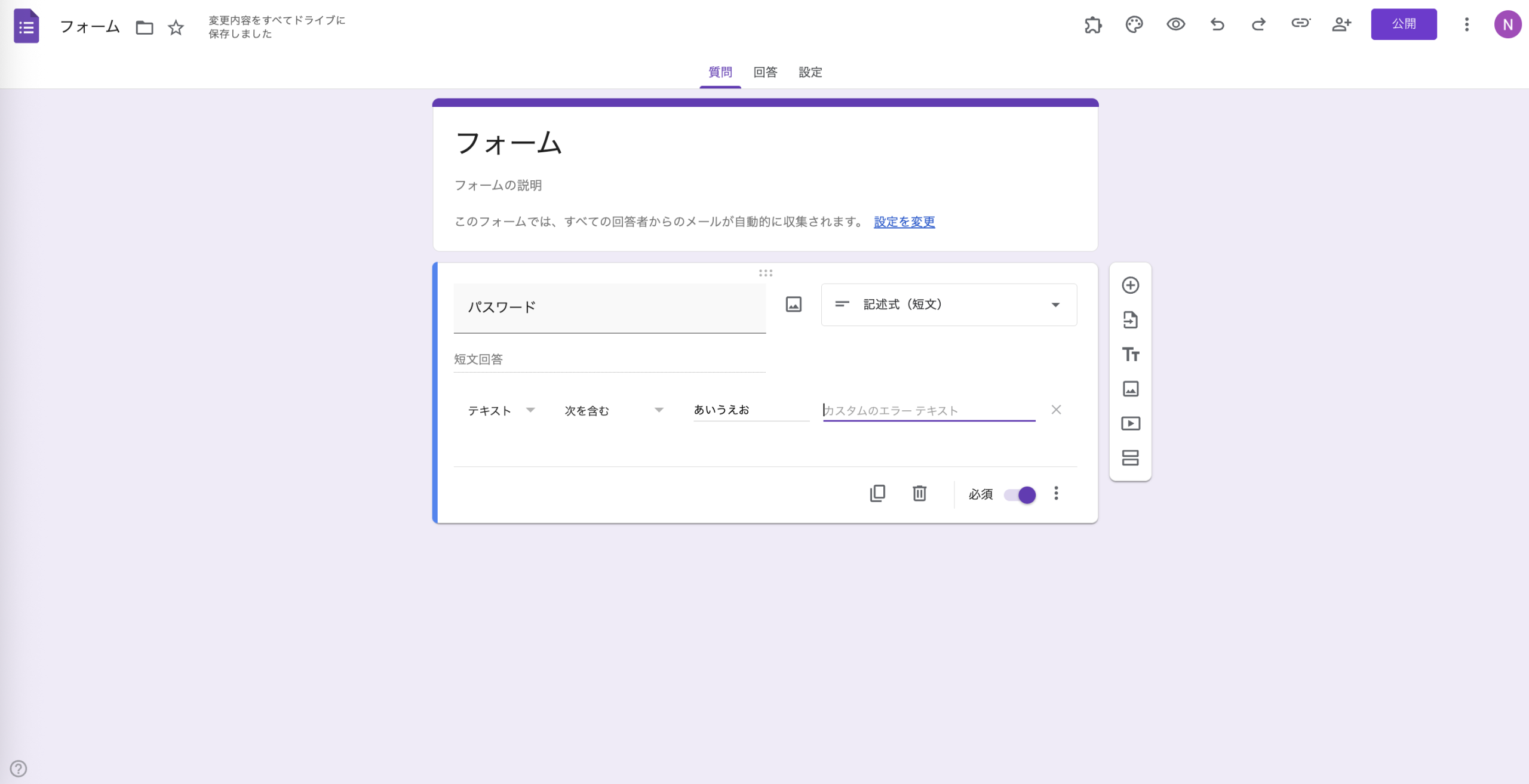Open the 次を含む condition dropdown
Screen dimensions: 1529x784
pos(613,410)
